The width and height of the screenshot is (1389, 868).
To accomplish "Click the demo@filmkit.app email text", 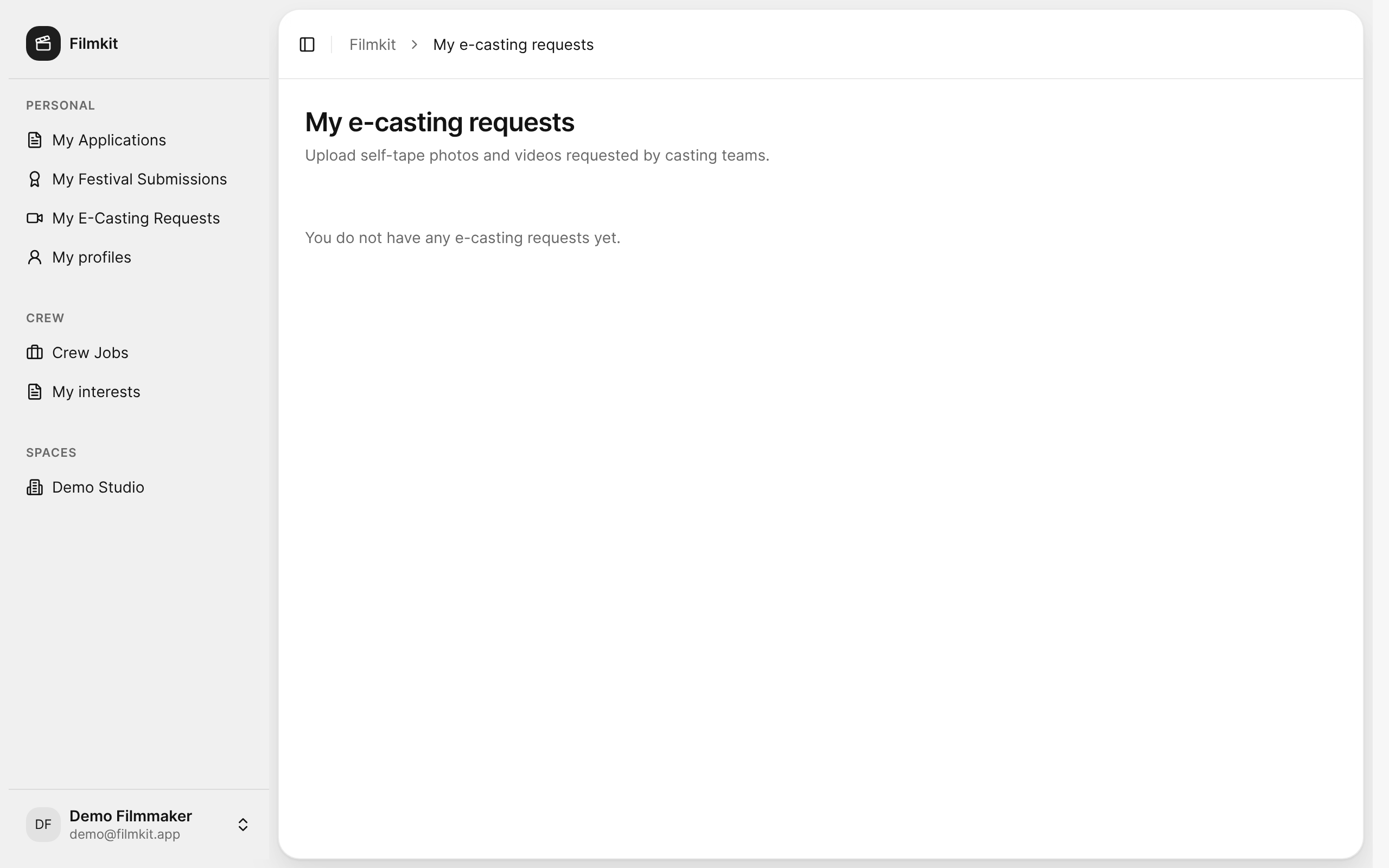I will [x=125, y=834].
